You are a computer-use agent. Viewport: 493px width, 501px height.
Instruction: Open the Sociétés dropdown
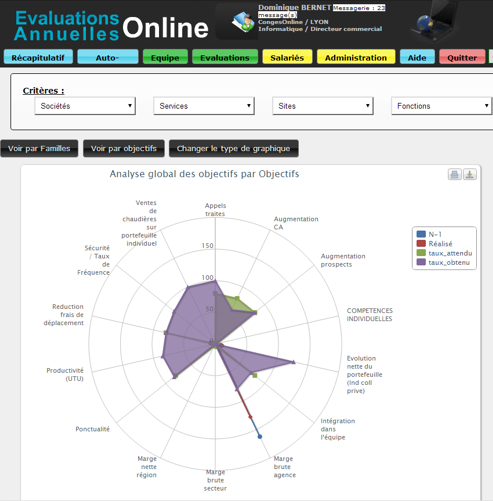pyautogui.click(x=85, y=106)
